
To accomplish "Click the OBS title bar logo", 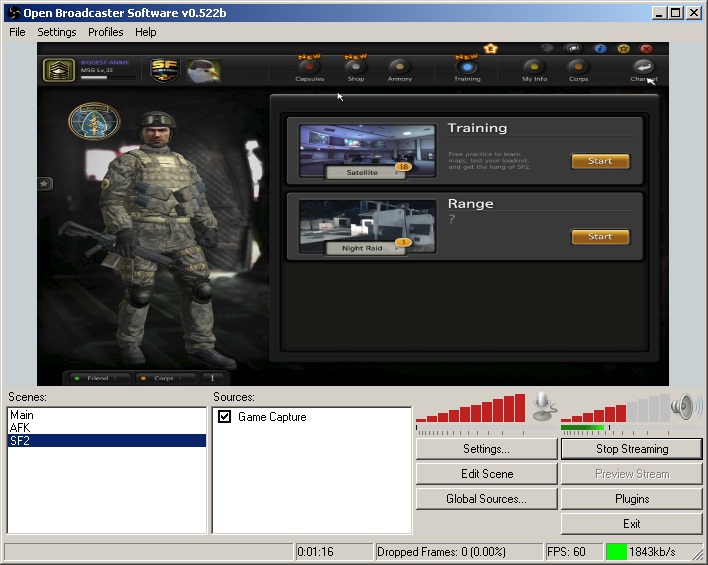I will 14,13.
